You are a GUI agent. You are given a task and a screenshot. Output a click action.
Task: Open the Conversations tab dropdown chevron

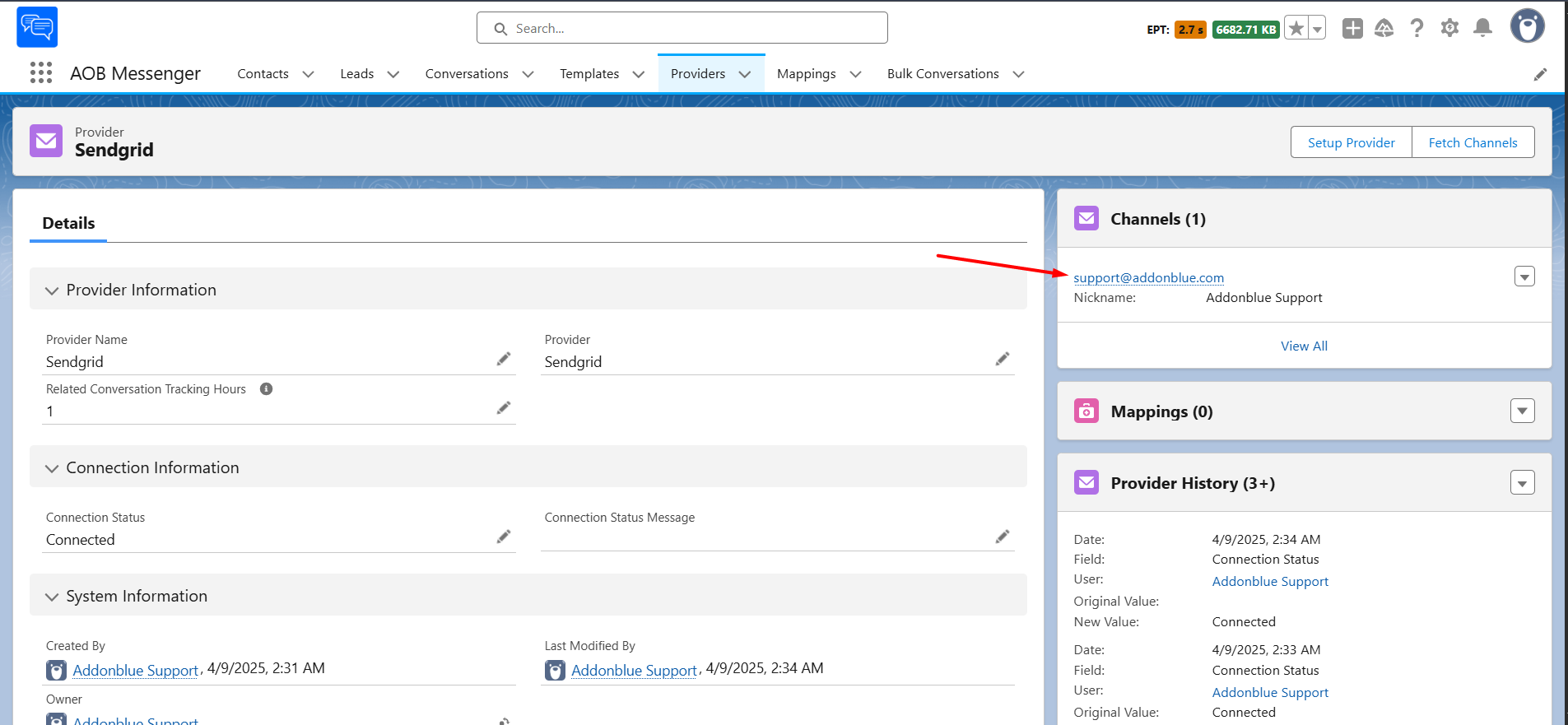pyautogui.click(x=528, y=74)
